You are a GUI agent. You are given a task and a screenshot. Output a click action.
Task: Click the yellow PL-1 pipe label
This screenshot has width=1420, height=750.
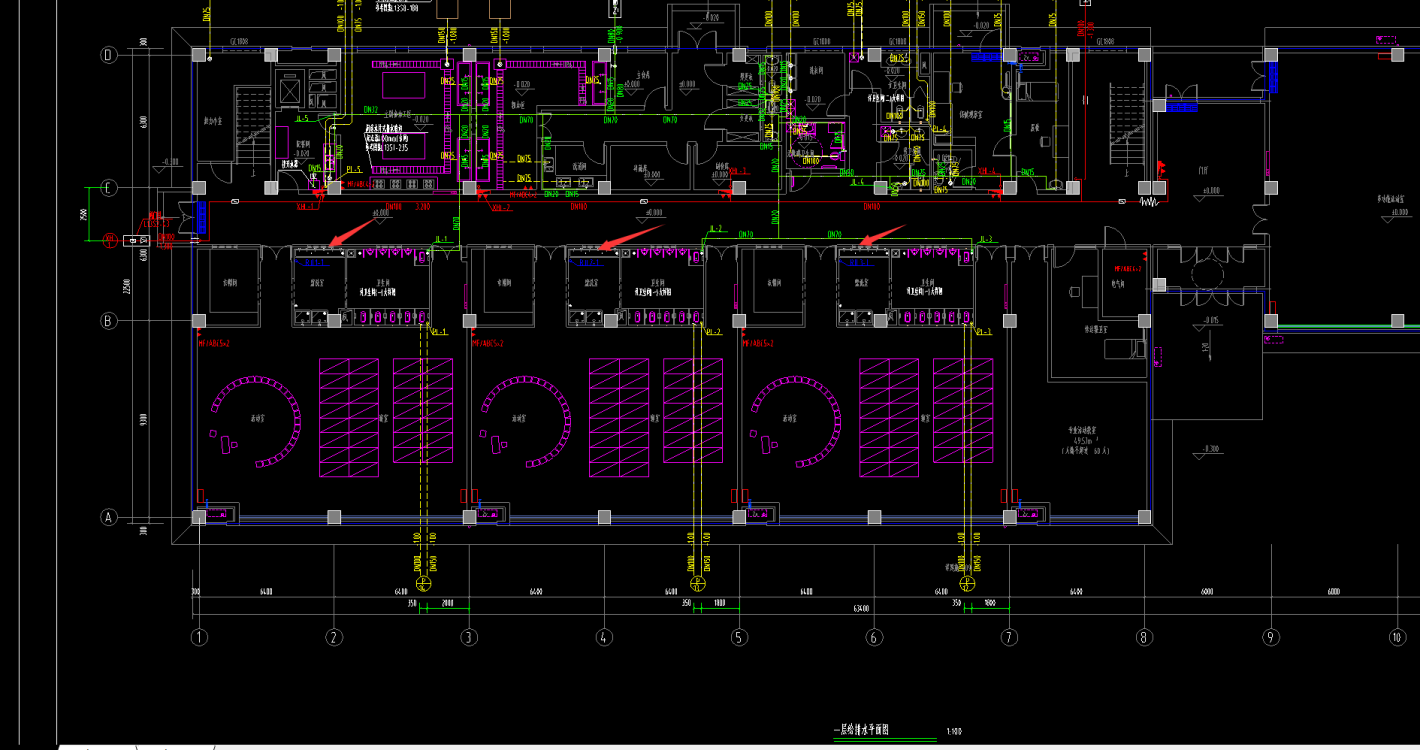[x=439, y=331]
